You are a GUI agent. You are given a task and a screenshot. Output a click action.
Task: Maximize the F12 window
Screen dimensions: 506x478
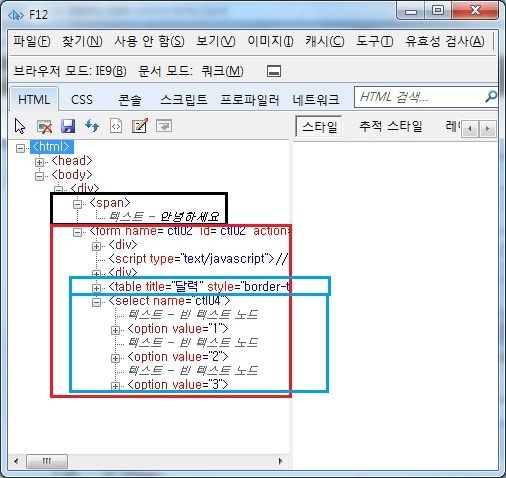[438, 10]
